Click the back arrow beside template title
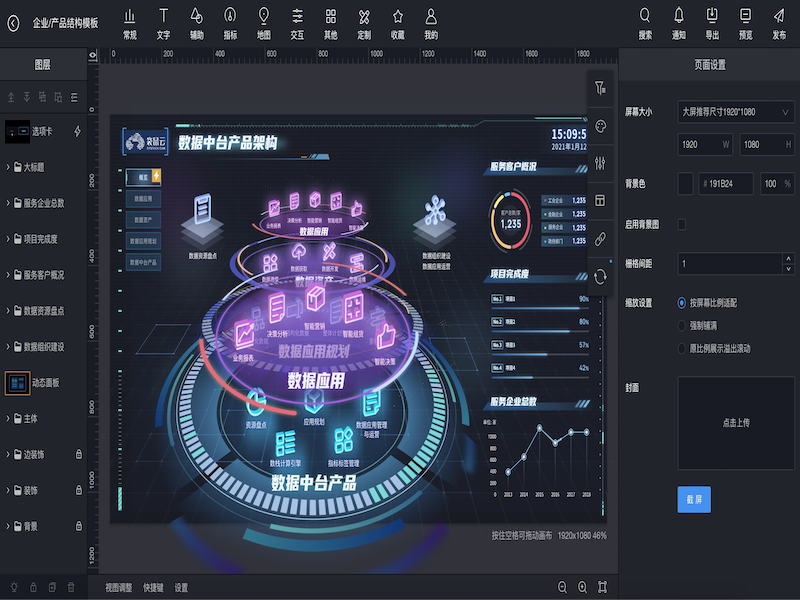The height and width of the screenshot is (600, 800). 13,23
